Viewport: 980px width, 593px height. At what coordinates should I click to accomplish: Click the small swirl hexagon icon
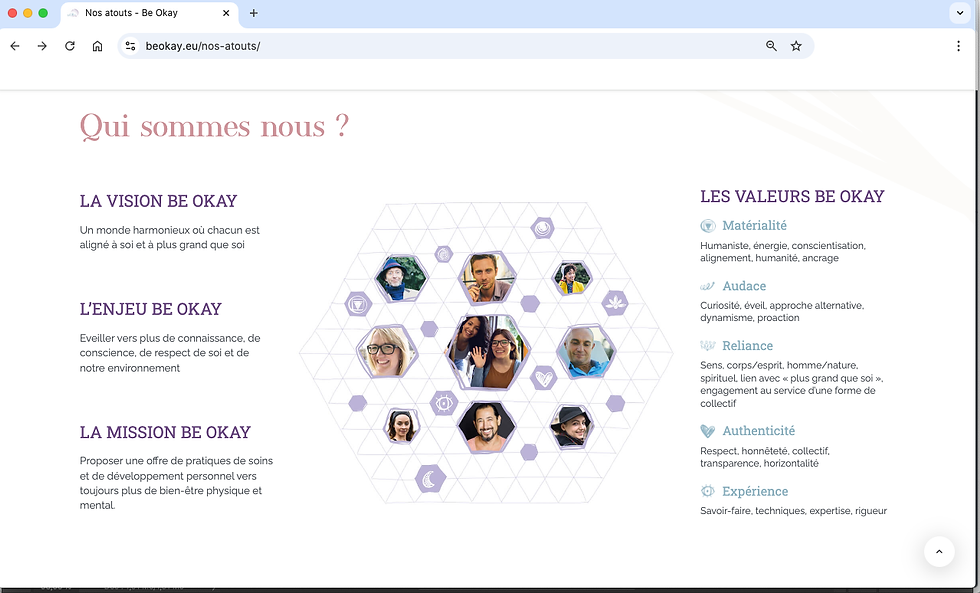point(444,254)
